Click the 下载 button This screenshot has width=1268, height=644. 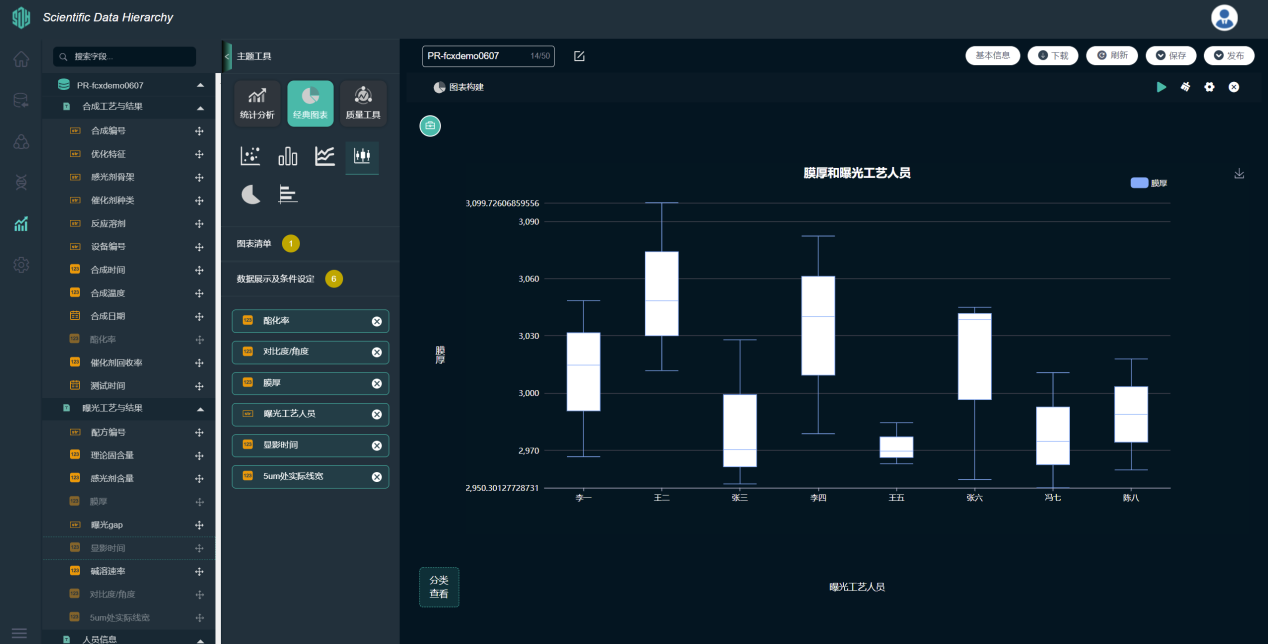1053,56
